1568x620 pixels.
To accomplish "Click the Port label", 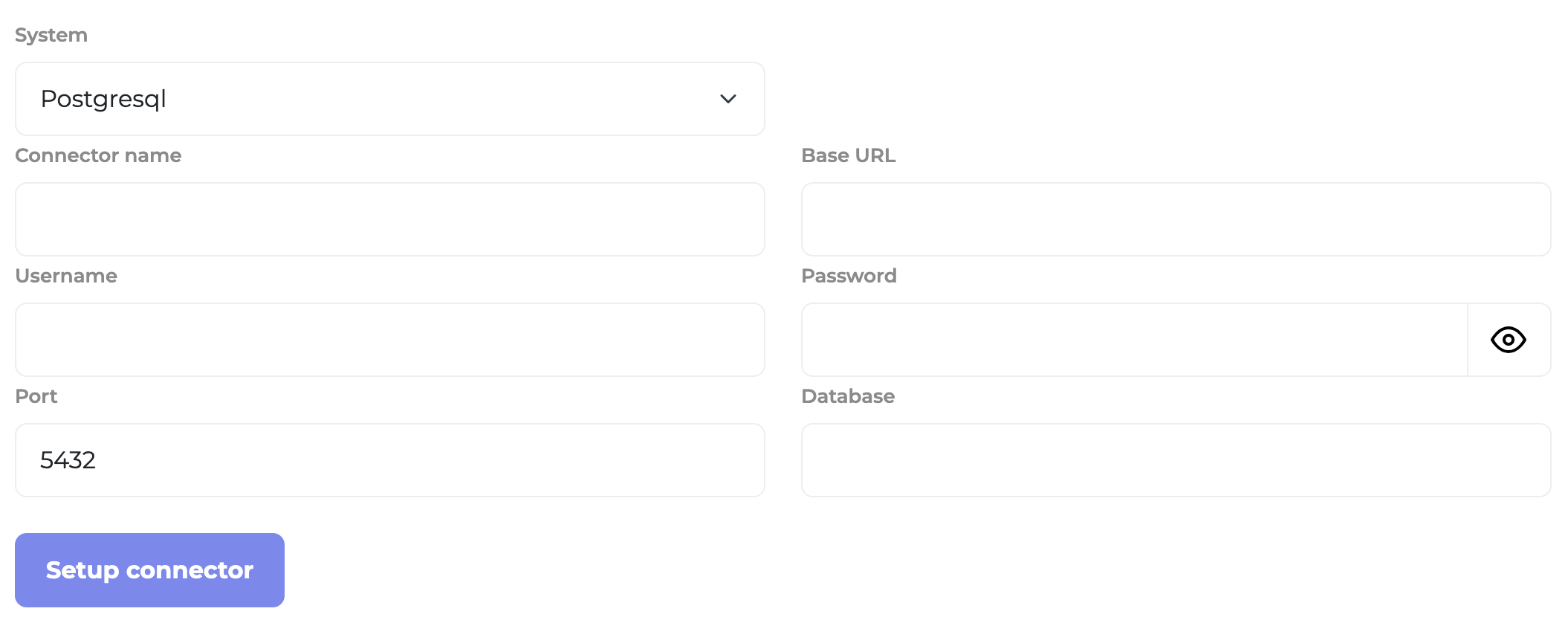I will click(36, 396).
